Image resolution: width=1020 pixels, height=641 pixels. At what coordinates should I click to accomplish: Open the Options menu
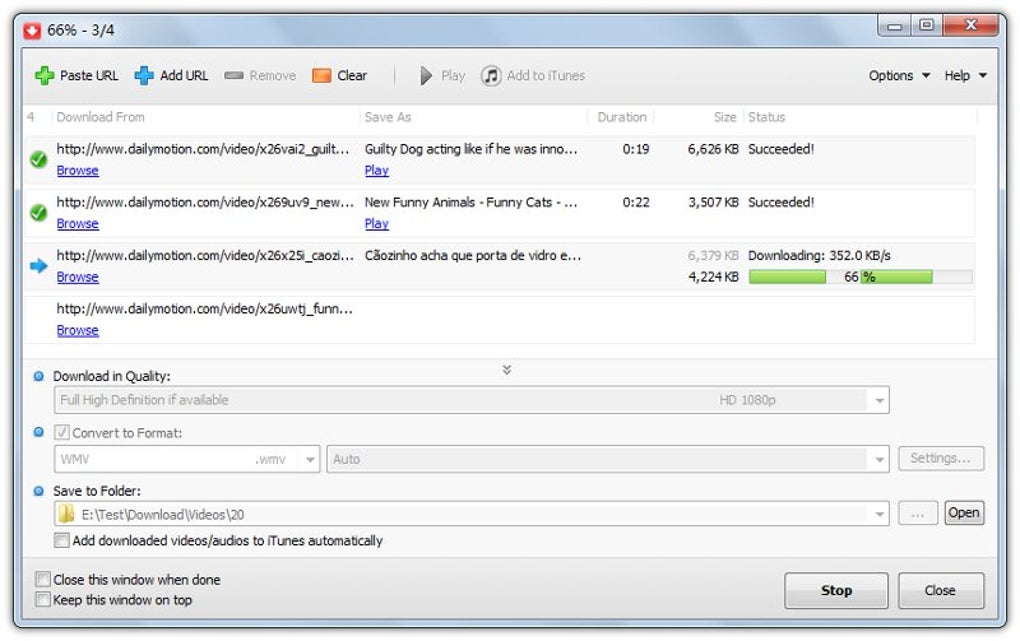899,75
